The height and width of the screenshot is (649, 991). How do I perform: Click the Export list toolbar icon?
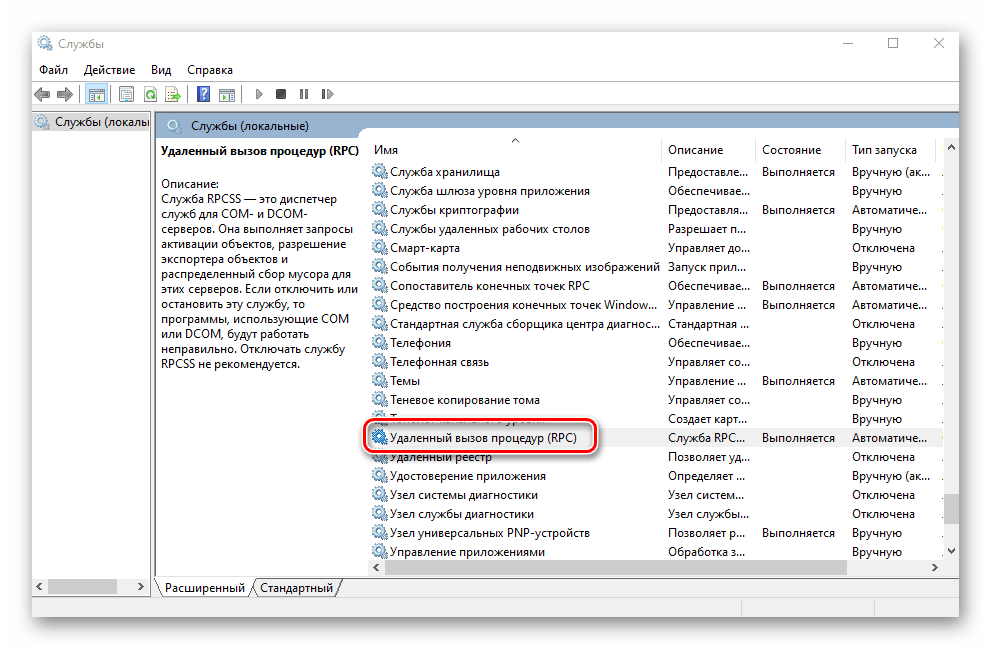tap(173, 95)
